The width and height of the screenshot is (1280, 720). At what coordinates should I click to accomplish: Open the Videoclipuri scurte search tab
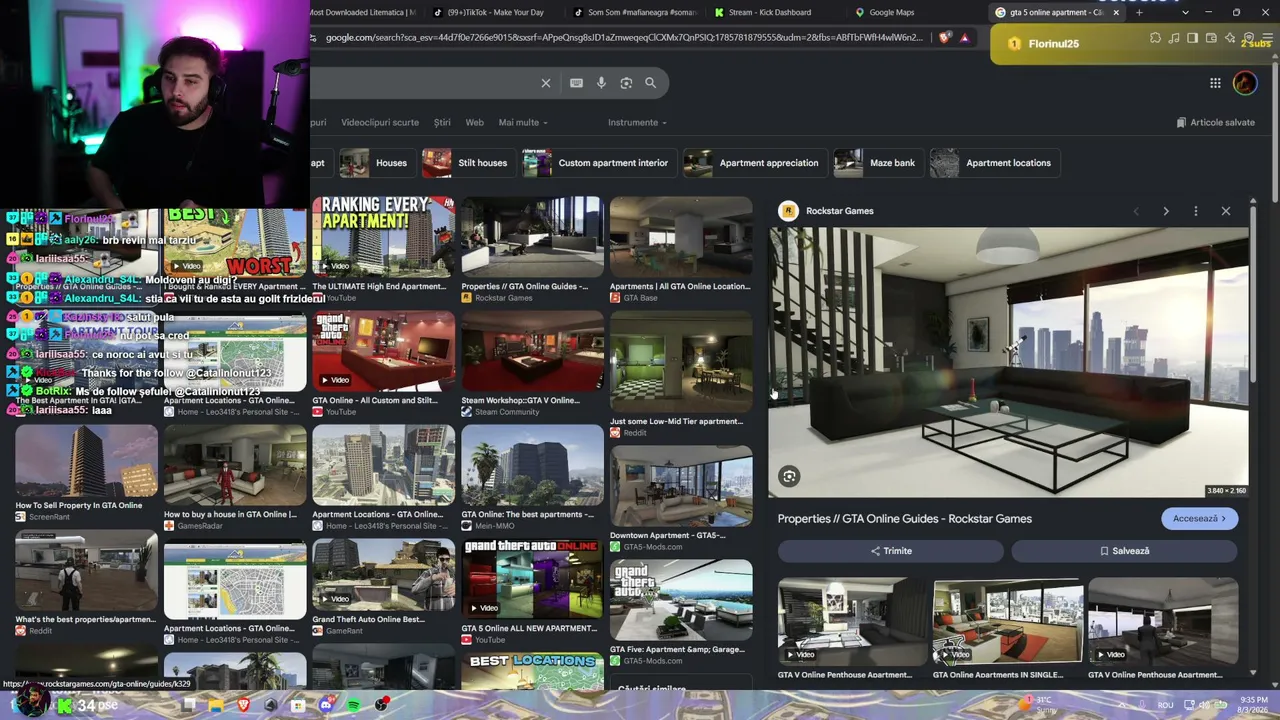380,122
